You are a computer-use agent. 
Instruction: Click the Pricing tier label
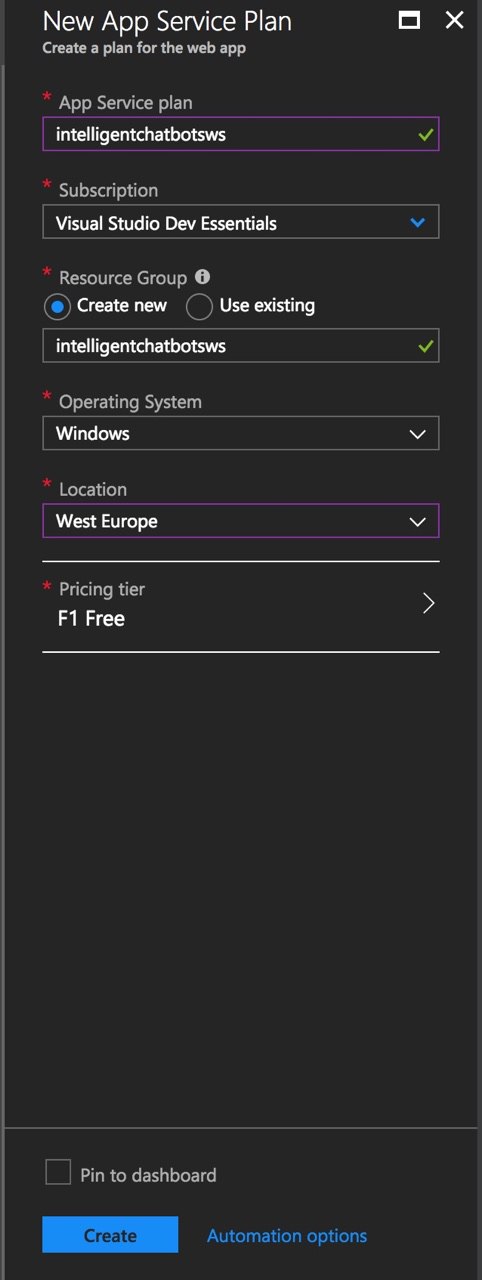point(101,590)
